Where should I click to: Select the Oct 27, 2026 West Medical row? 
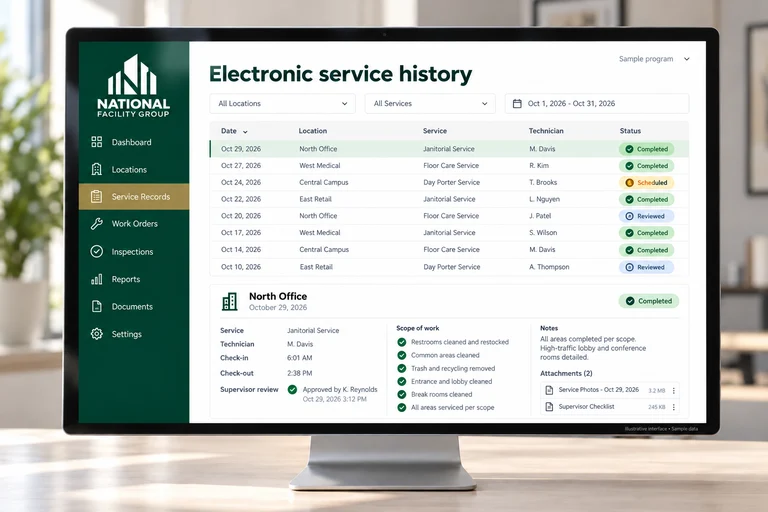pyautogui.click(x=449, y=166)
